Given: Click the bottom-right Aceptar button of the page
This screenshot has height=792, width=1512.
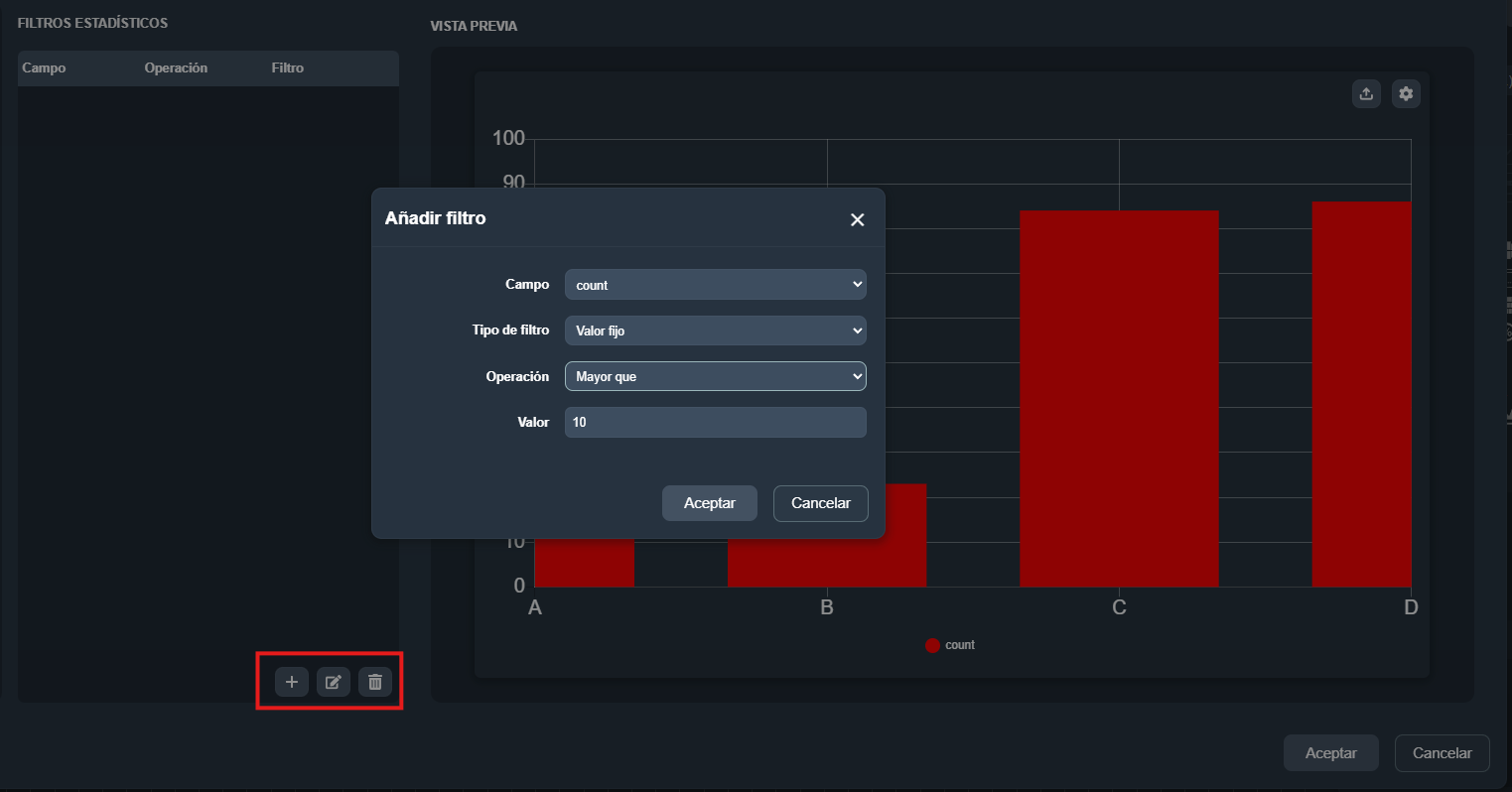Looking at the screenshot, I should [1330, 753].
